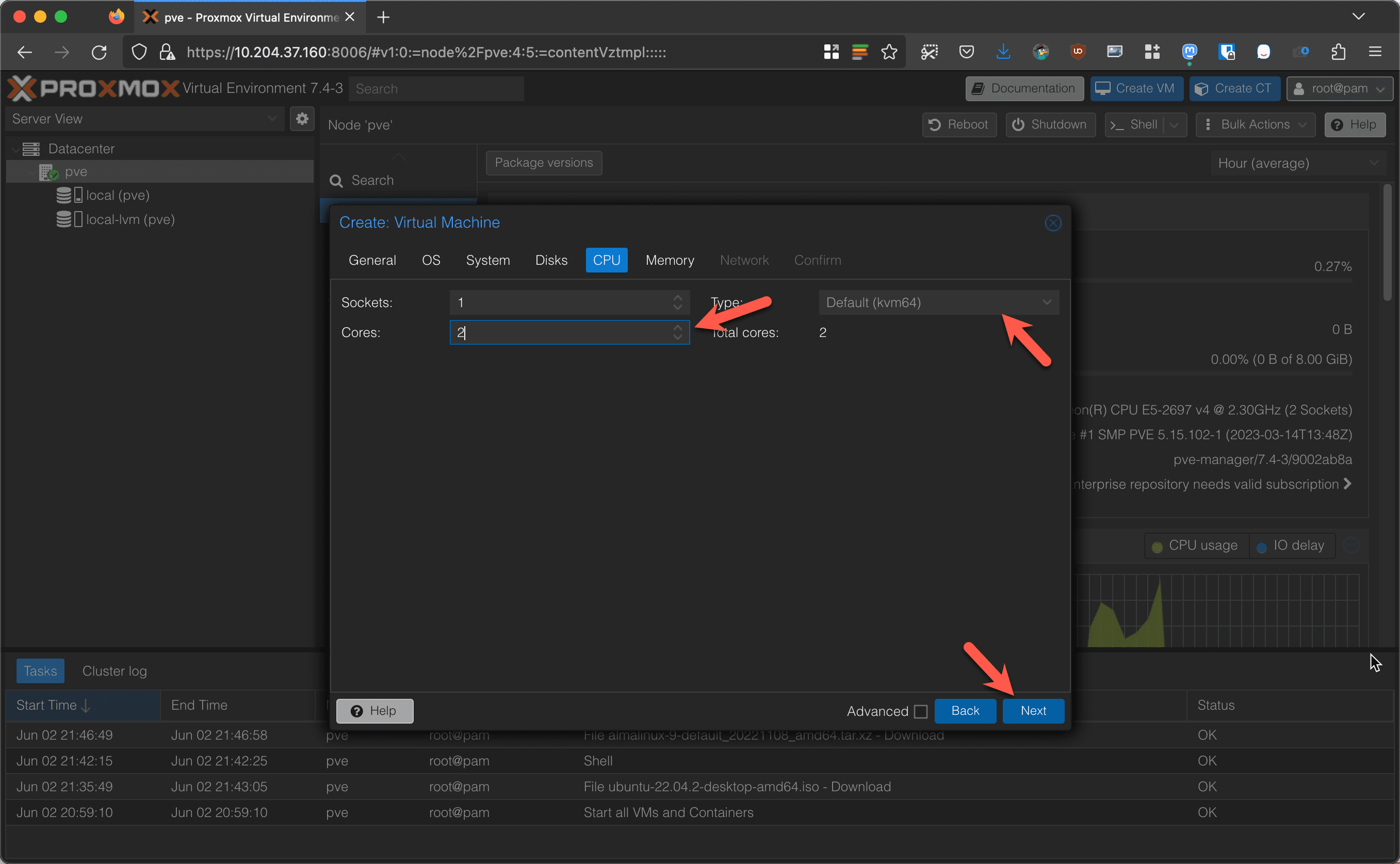The width and height of the screenshot is (1400, 864).
Task: Click the Server View gear settings icon
Action: tap(302, 119)
